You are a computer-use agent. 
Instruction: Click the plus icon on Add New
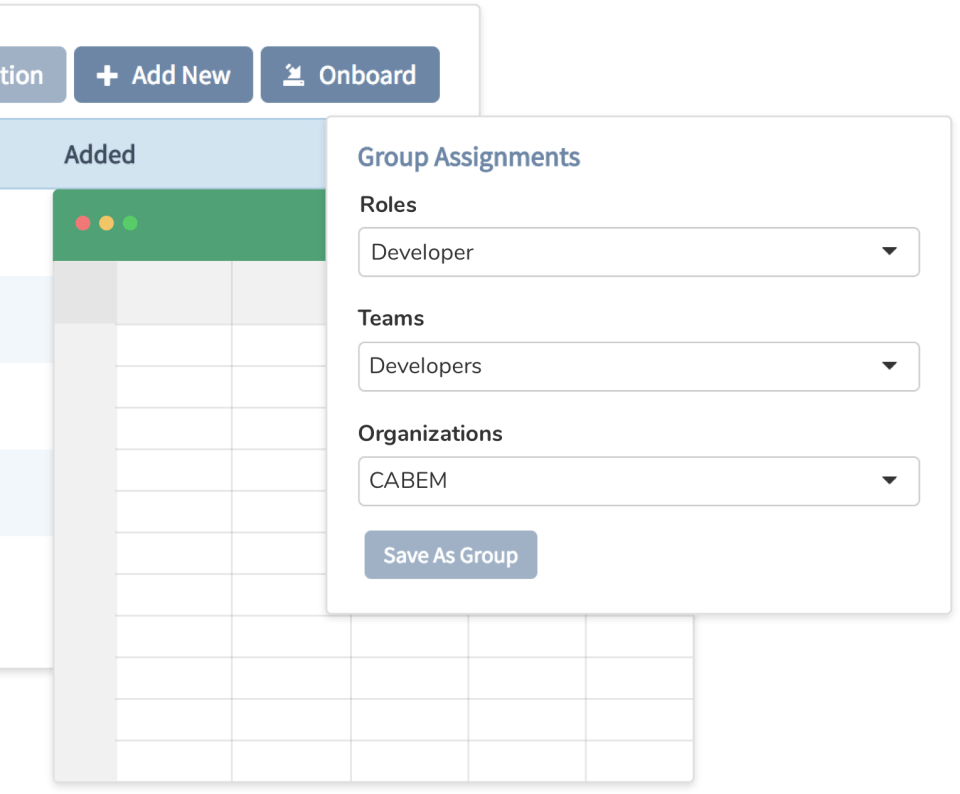107,75
